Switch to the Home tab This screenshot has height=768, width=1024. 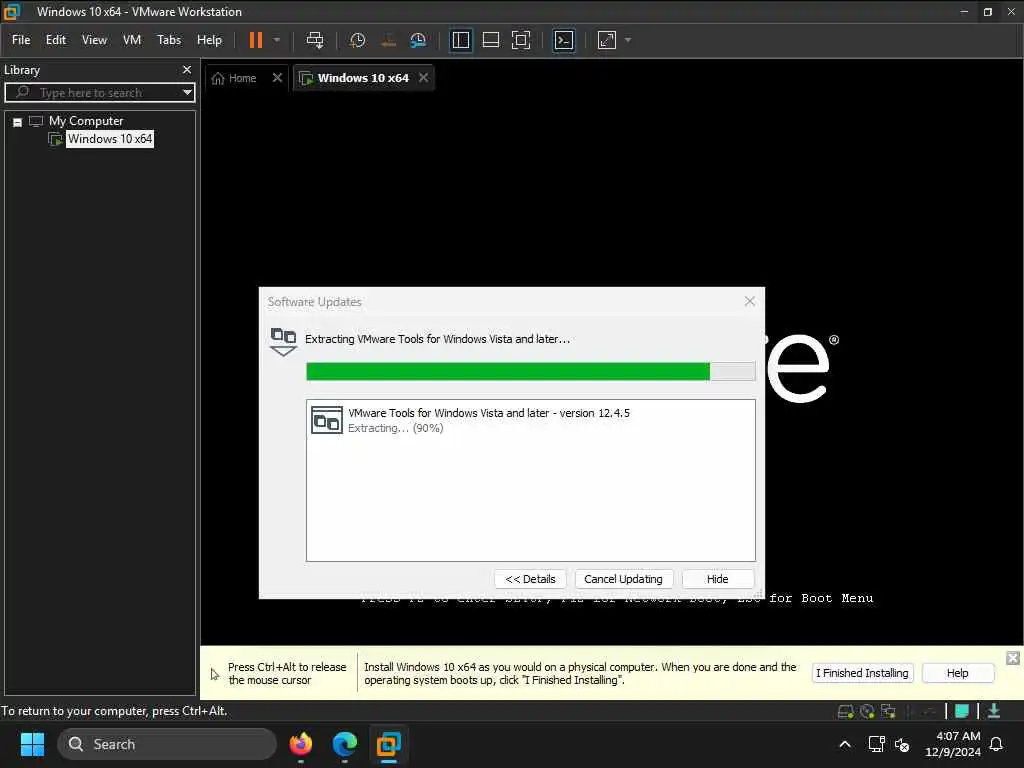[x=234, y=78]
